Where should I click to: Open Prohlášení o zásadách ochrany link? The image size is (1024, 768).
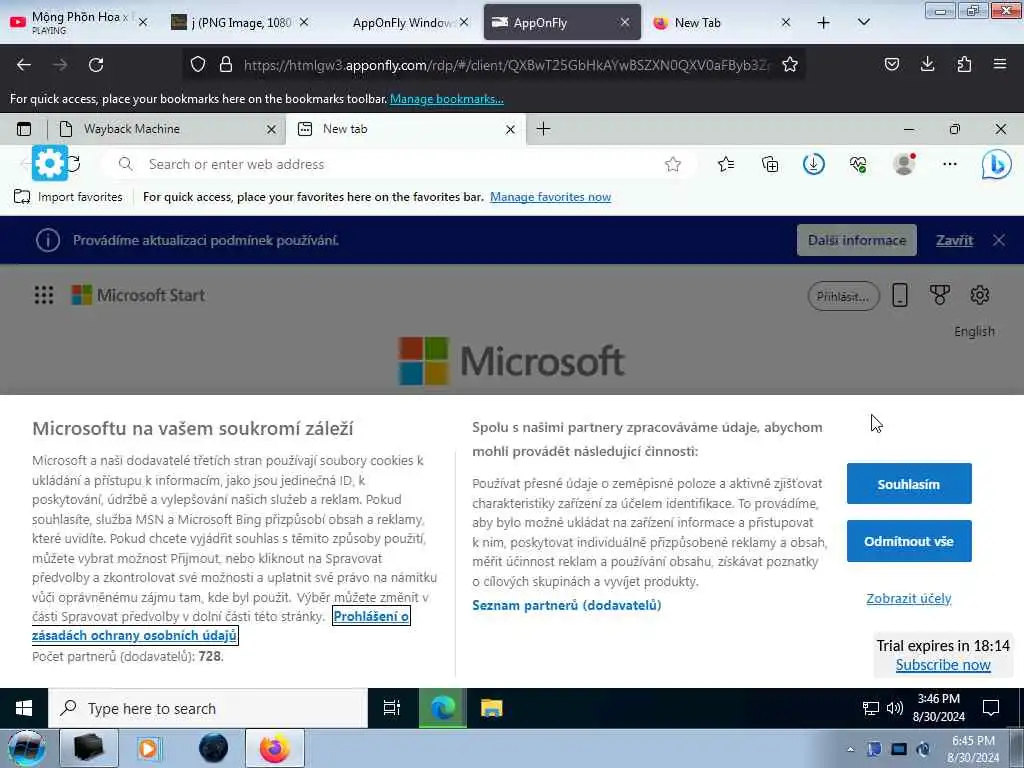pyautogui.click(x=371, y=616)
